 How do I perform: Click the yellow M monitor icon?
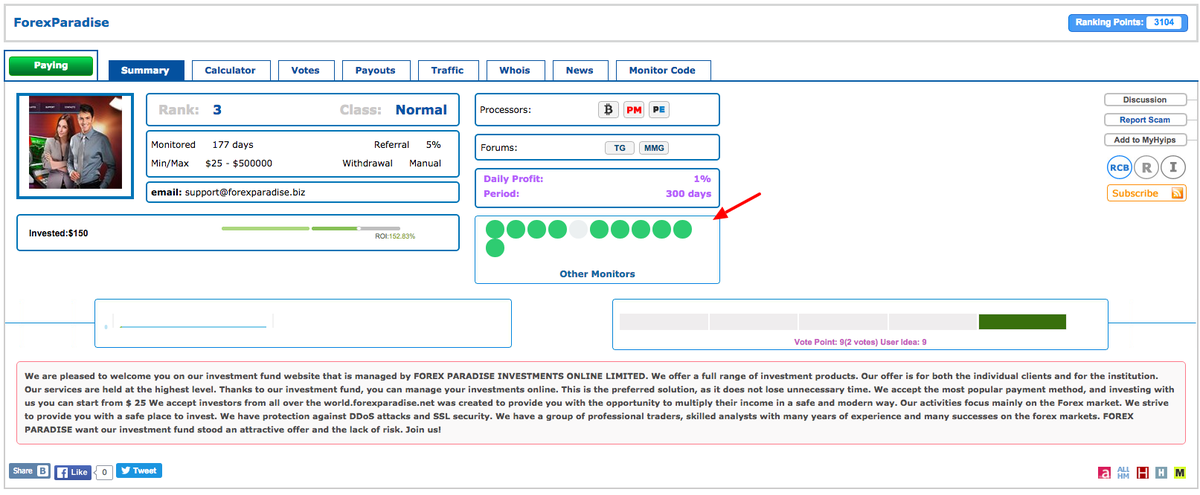coord(1180,474)
